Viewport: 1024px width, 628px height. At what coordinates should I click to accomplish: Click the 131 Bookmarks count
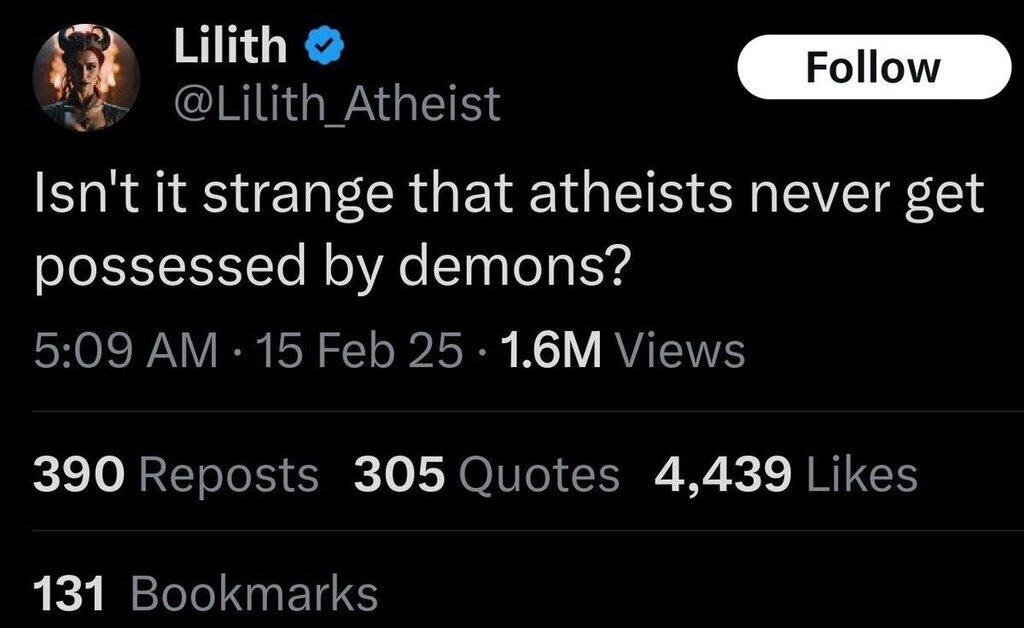pos(206,593)
